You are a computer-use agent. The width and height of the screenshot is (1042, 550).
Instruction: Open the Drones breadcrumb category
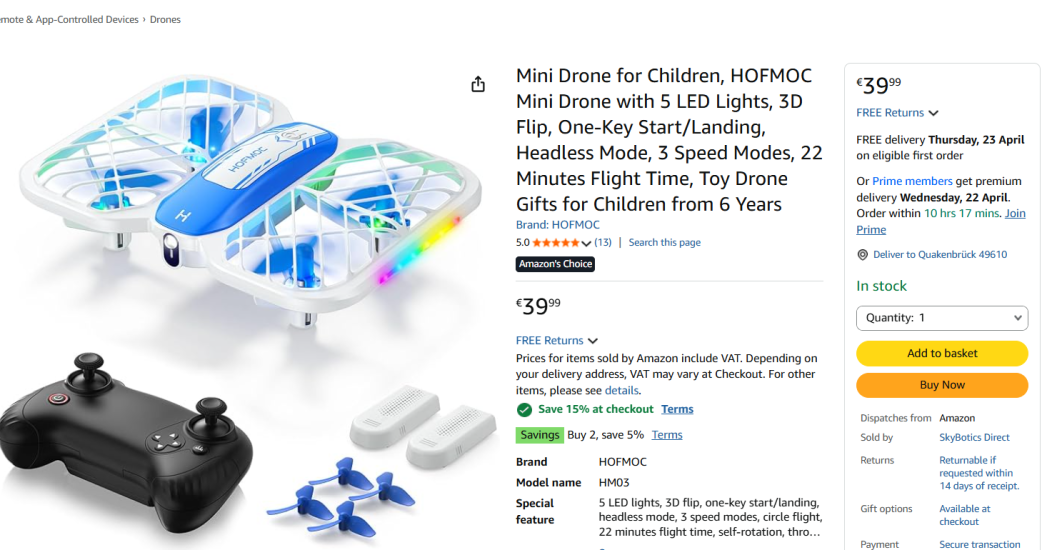click(x=165, y=20)
